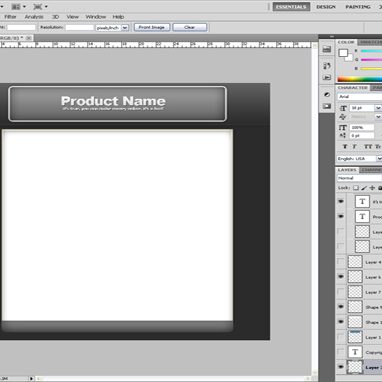Image resolution: width=382 pixels, height=382 pixels.
Task: Open the Adjustments panel icon
Action: coord(327,95)
